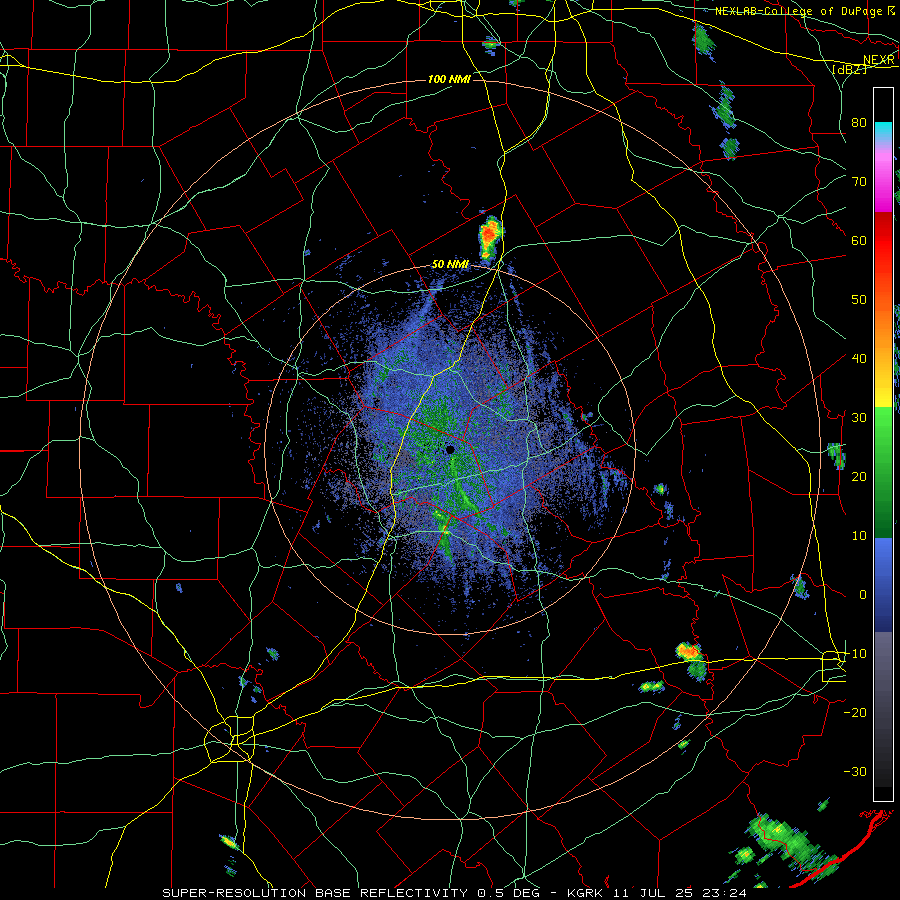The image size is (900, 900).
Task: Select the 70 value on reflectivity scale
Action: click(x=859, y=181)
